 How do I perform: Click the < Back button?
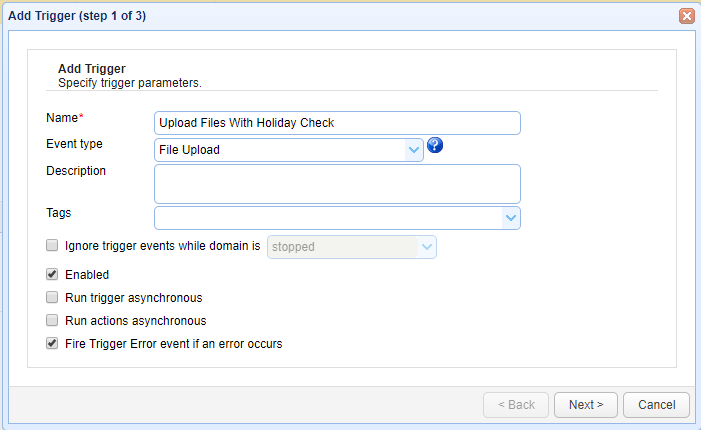[x=515, y=405]
